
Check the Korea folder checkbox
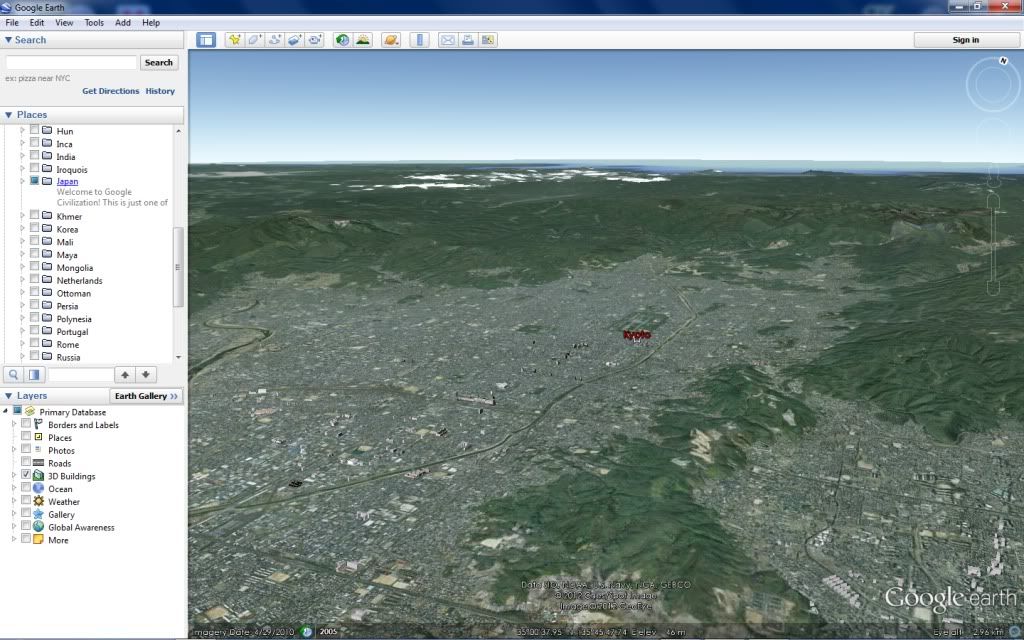[x=34, y=229]
